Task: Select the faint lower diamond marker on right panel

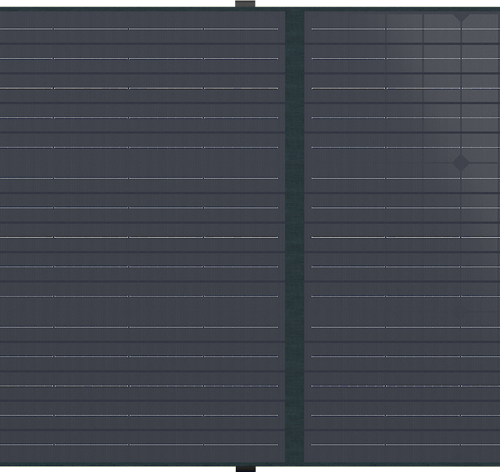Action: point(461,312)
